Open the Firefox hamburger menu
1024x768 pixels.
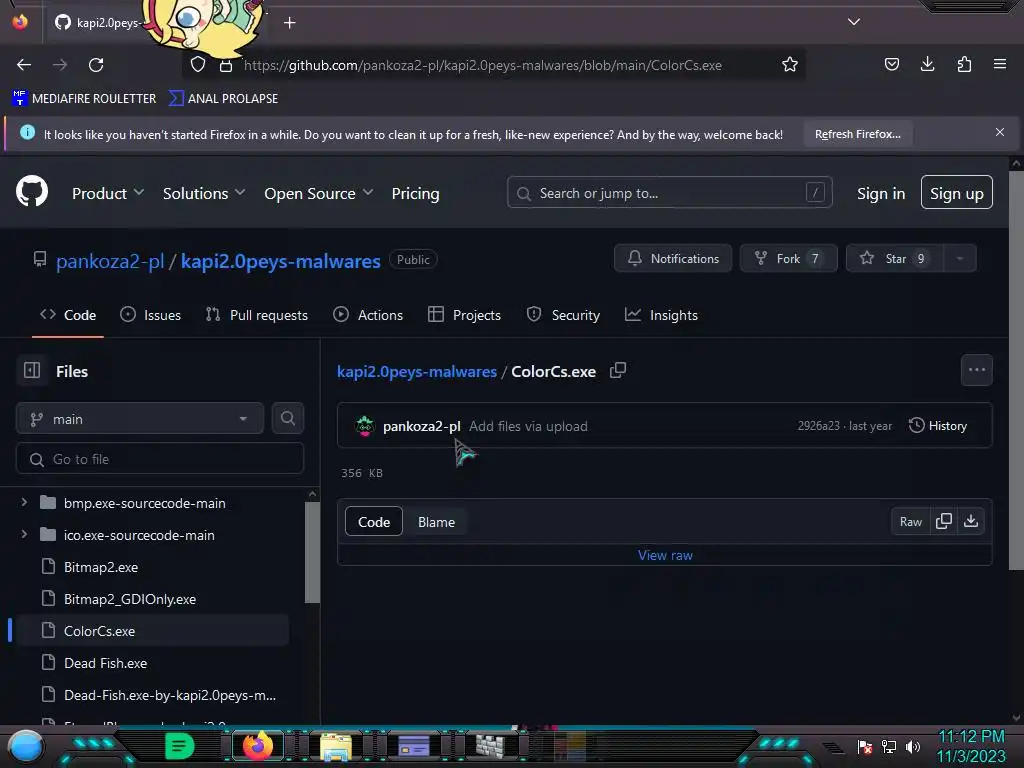[1000, 64]
